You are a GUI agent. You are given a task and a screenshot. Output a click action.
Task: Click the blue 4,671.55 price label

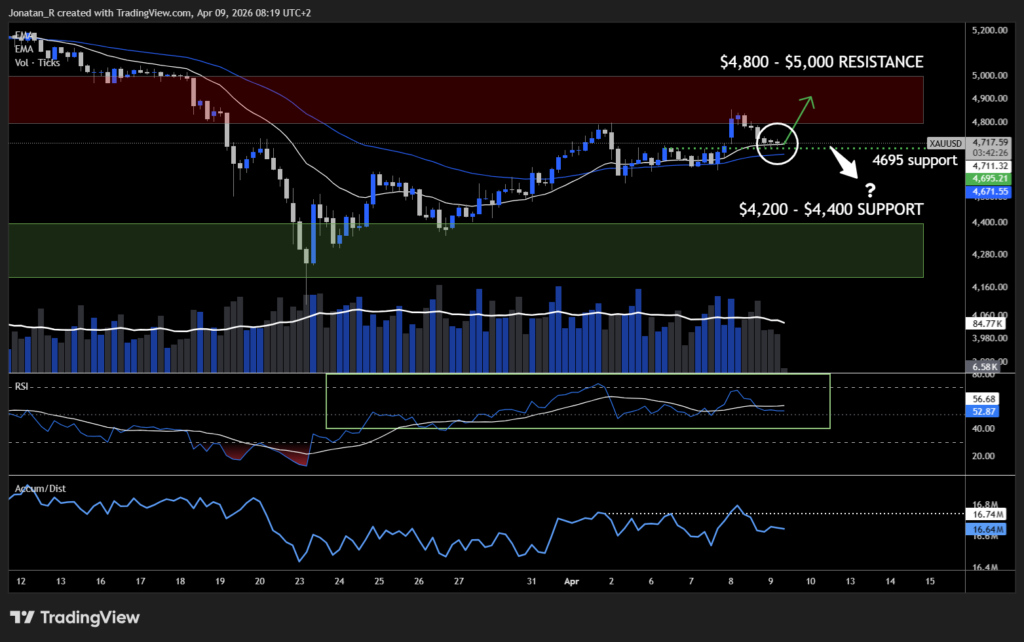pos(988,189)
